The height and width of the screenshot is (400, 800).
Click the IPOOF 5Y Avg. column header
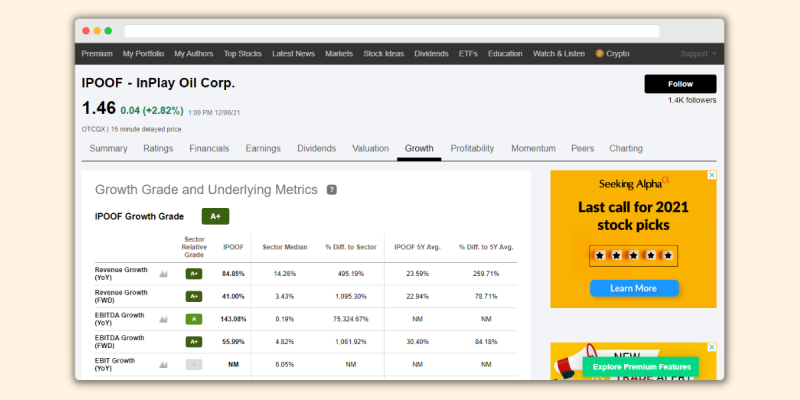tap(417, 247)
